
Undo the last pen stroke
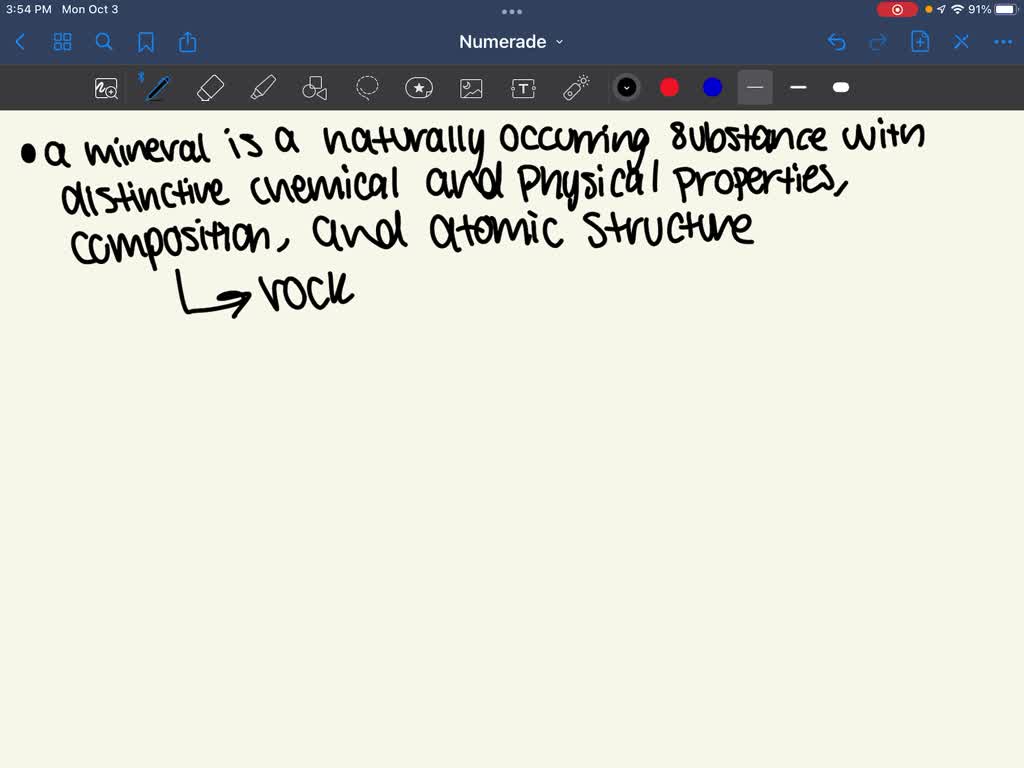point(837,42)
